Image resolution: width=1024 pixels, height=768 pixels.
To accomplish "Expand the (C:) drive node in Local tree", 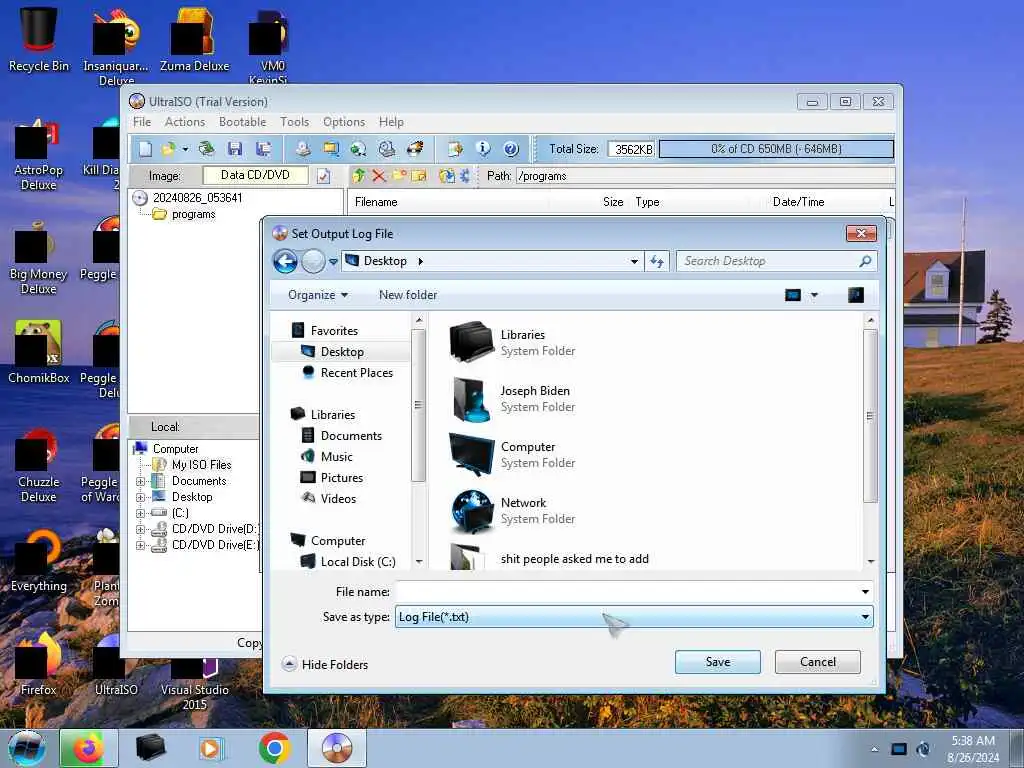I will point(140,513).
